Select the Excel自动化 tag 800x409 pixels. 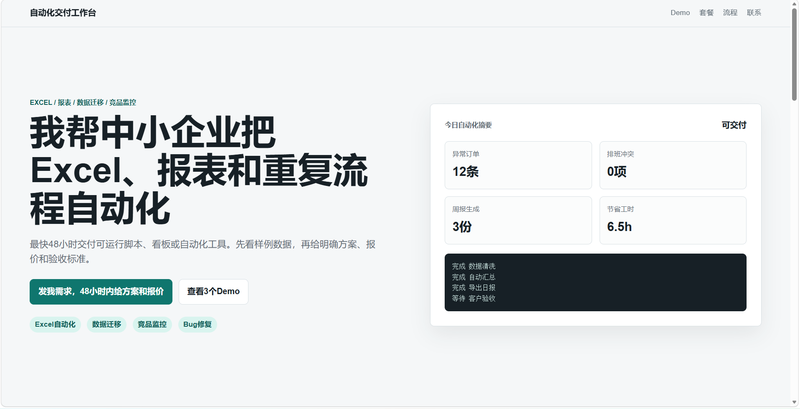coord(55,324)
